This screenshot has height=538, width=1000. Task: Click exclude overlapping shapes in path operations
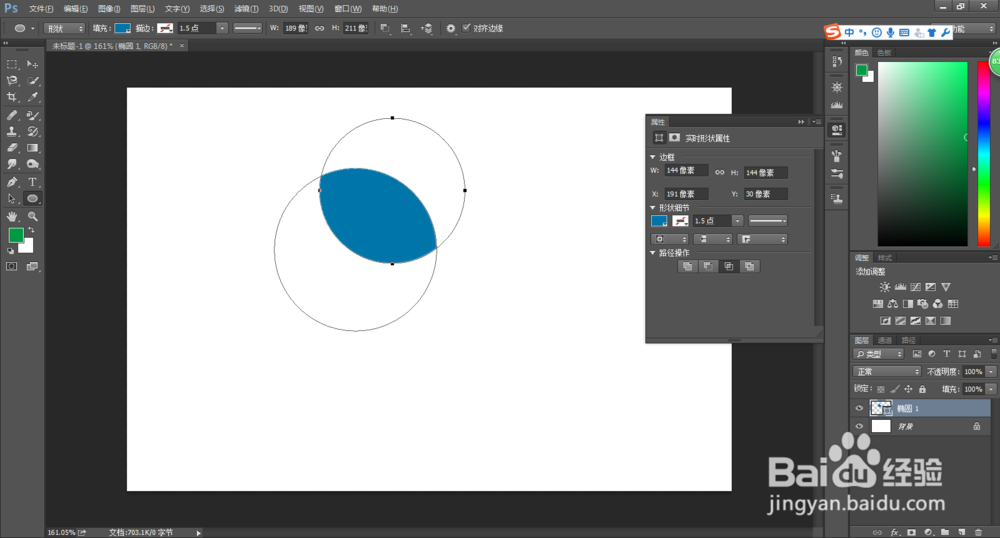[x=750, y=266]
